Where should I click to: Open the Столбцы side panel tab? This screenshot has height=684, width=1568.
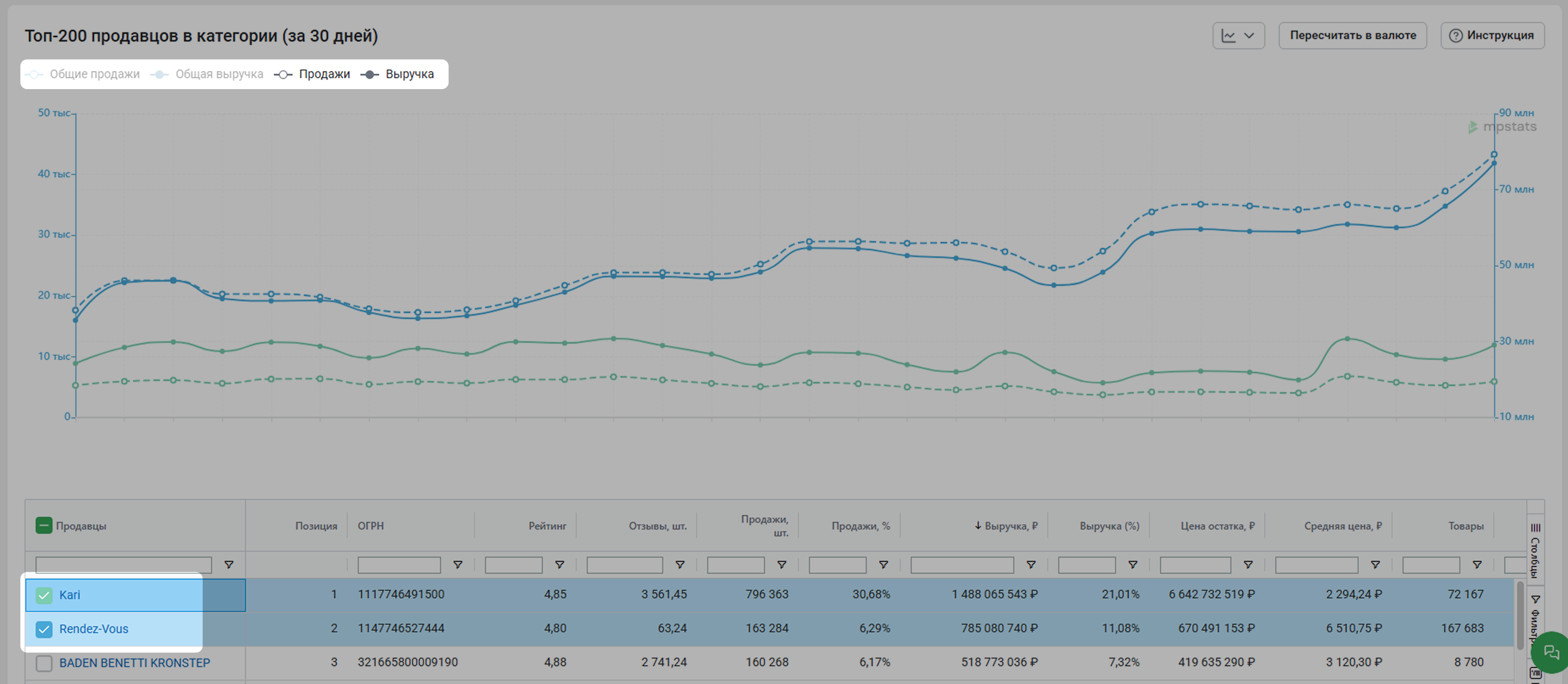click(1536, 551)
